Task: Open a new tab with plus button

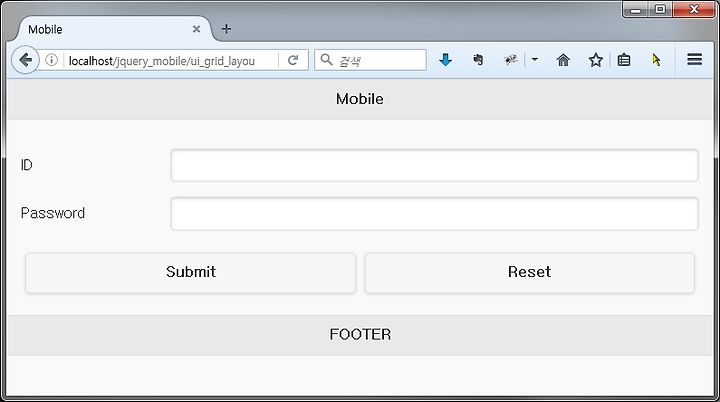Action: [226, 29]
